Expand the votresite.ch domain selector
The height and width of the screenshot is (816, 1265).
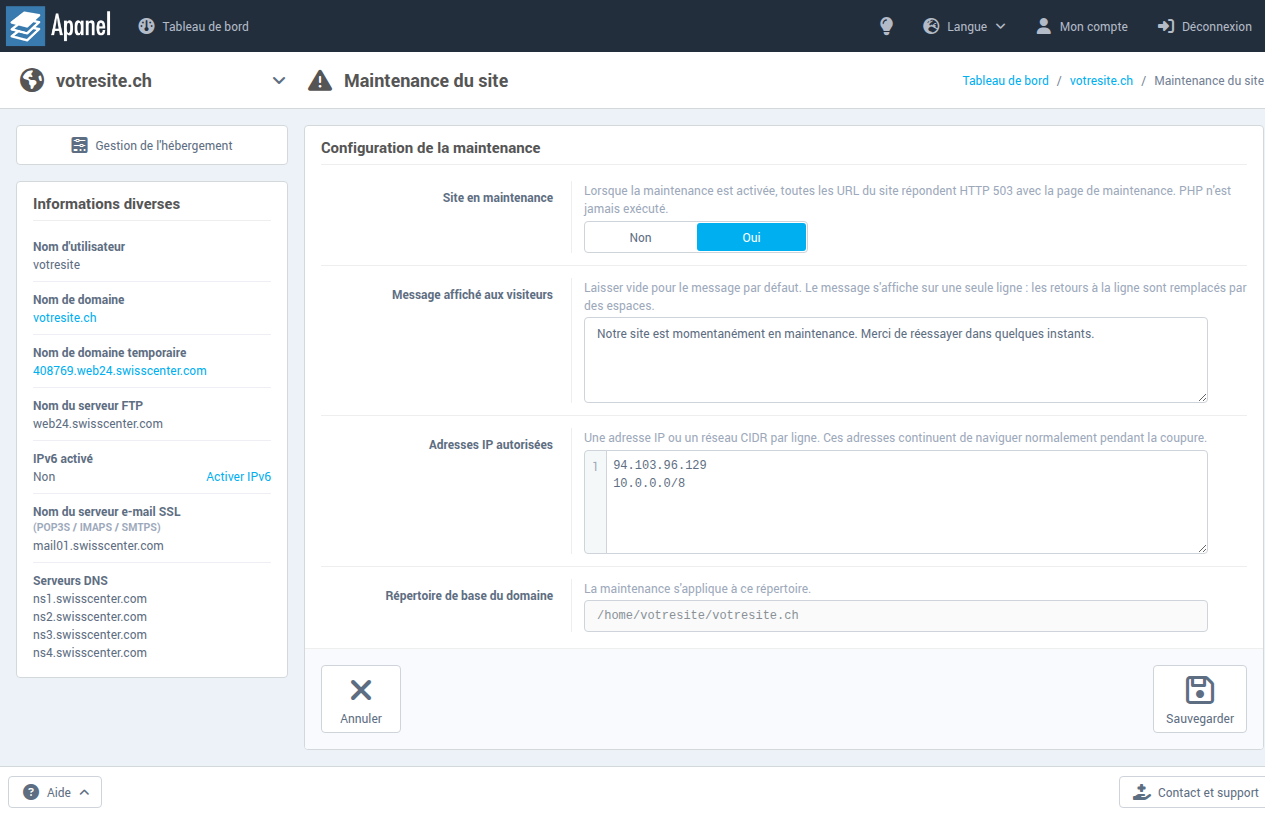tap(279, 81)
